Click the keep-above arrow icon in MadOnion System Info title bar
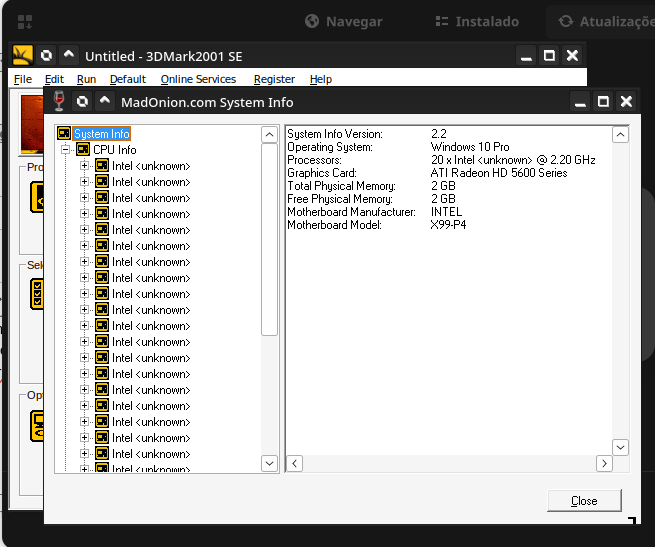Image resolution: width=655 pixels, height=547 pixels. [x=105, y=101]
